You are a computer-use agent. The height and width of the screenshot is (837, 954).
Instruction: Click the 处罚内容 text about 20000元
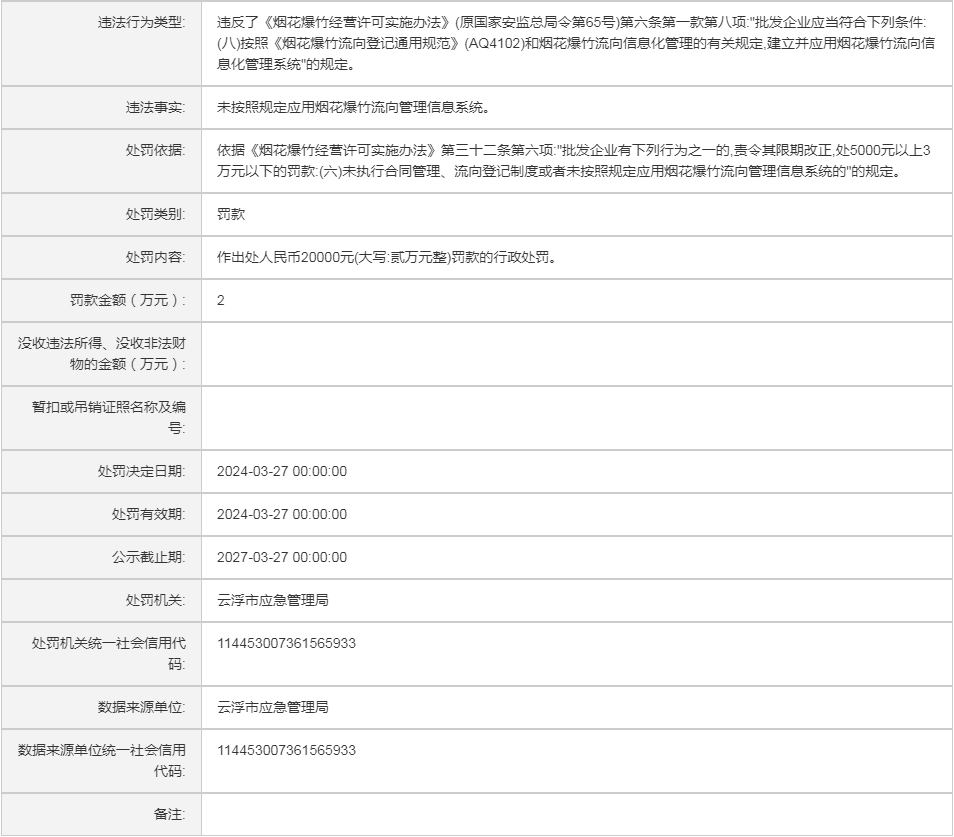coord(386,257)
